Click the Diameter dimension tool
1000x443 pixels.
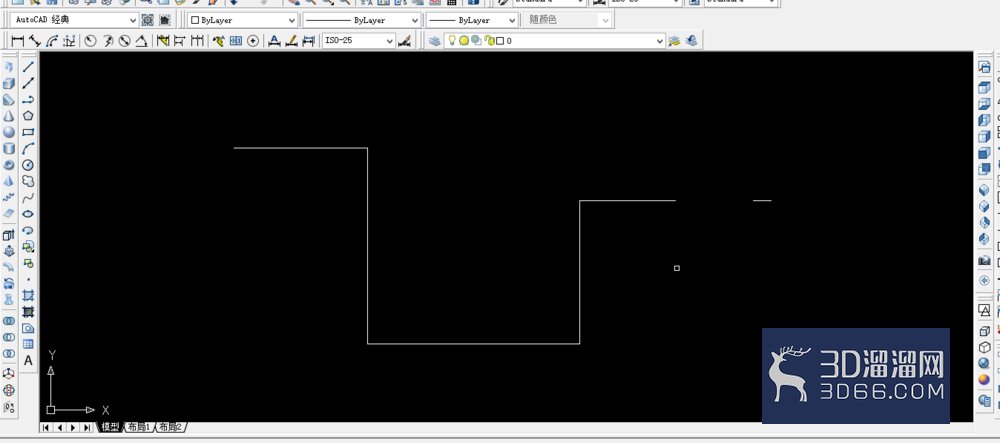coord(125,41)
